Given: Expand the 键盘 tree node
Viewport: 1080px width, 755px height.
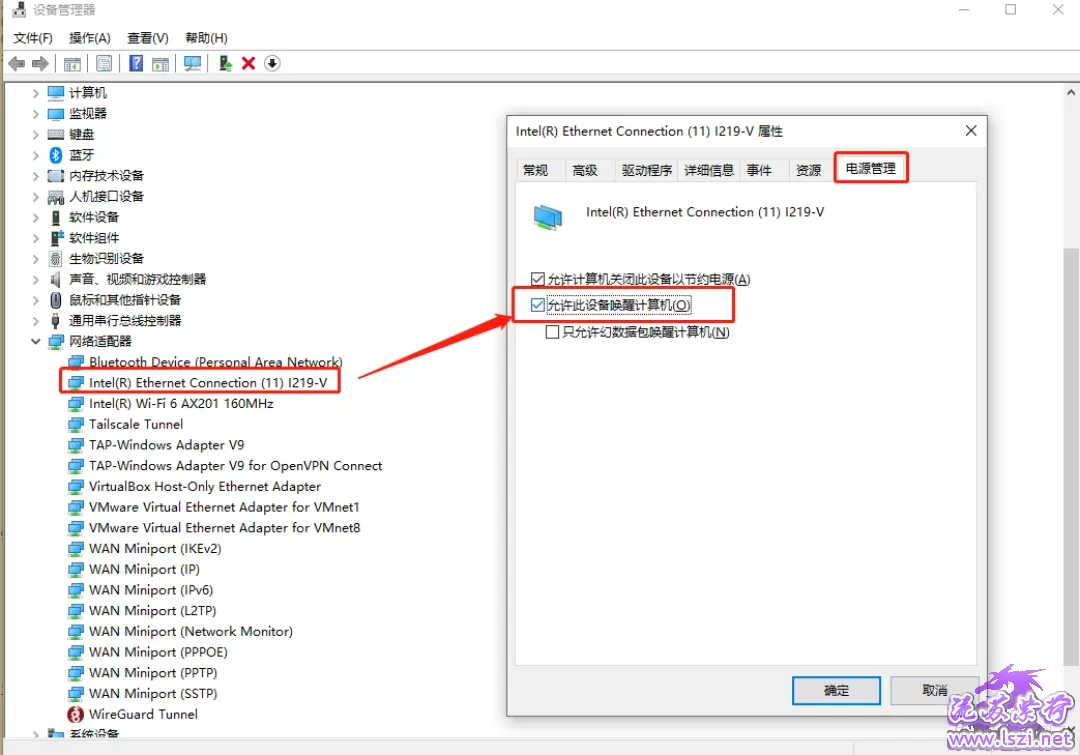Looking at the screenshot, I should click(36, 134).
